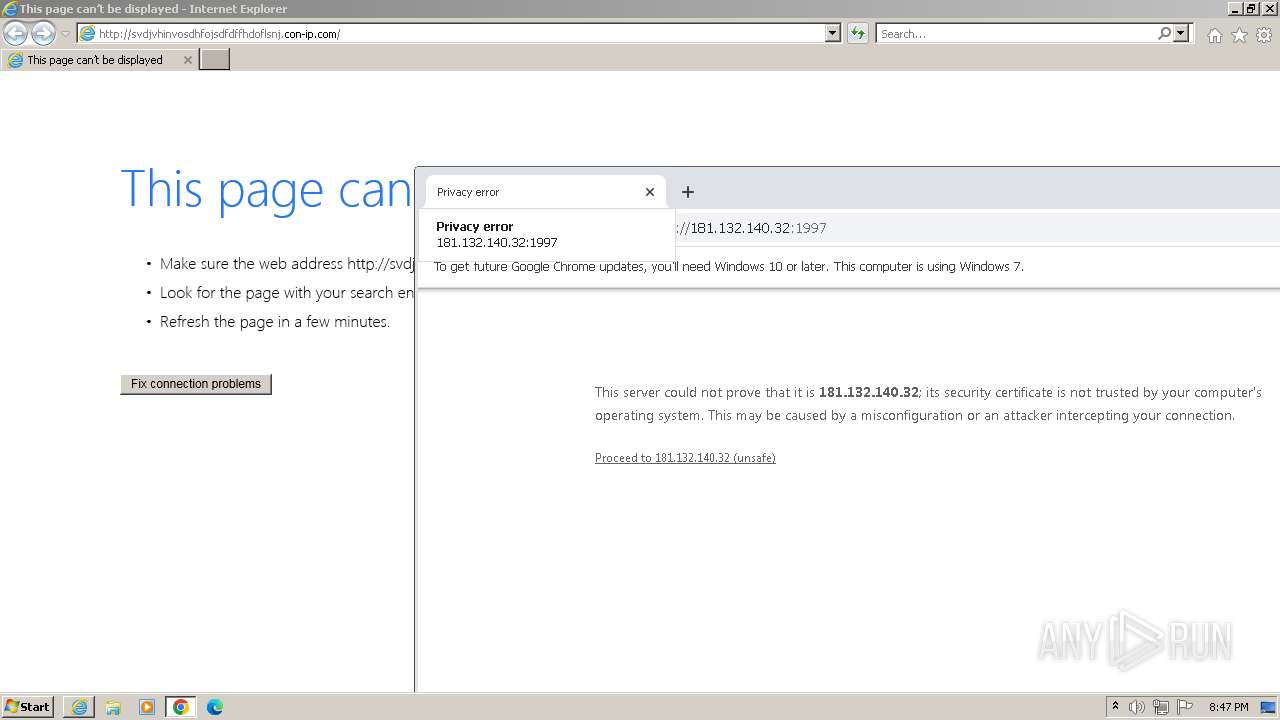Click the 'This page can' error heading
Viewport: 1280px width, 720px height.
click(266, 190)
